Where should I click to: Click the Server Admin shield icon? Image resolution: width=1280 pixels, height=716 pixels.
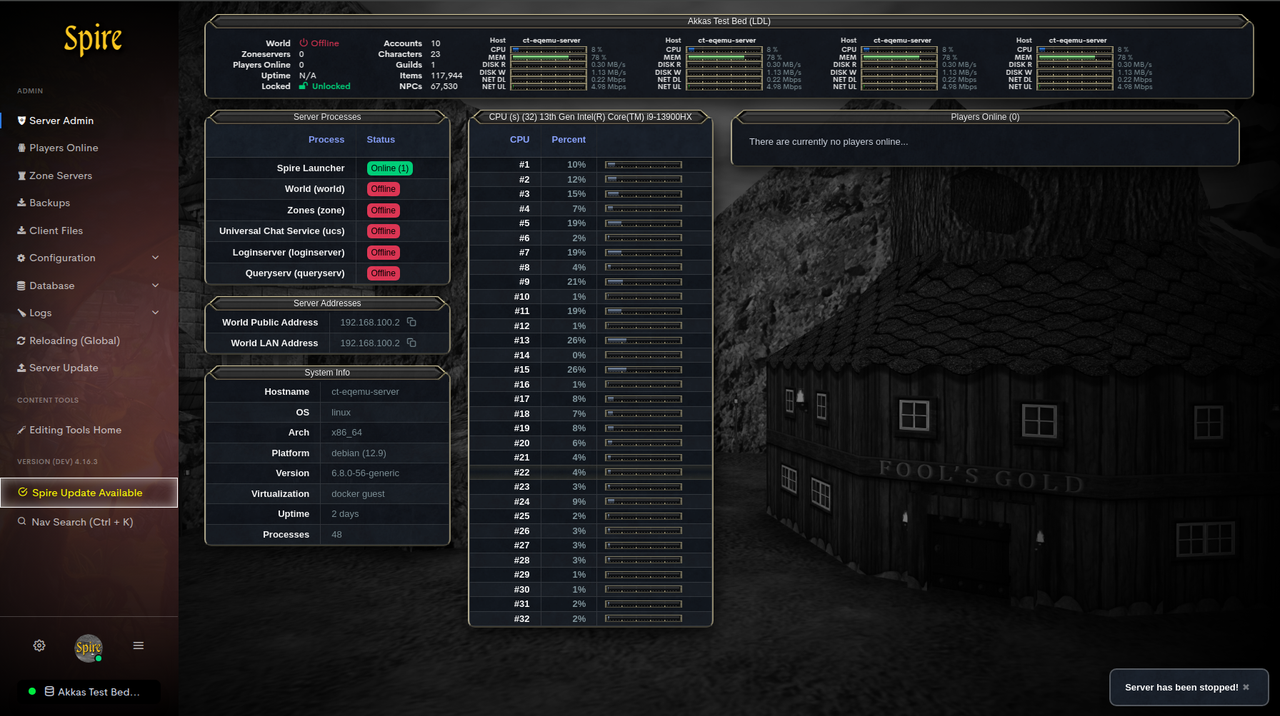click(x=21, y=120)
